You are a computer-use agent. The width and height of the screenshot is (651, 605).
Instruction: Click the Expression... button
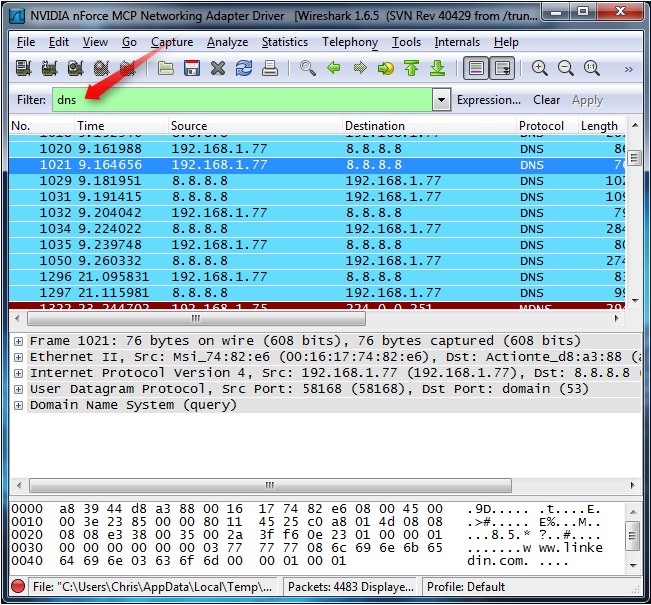(489, 100)
